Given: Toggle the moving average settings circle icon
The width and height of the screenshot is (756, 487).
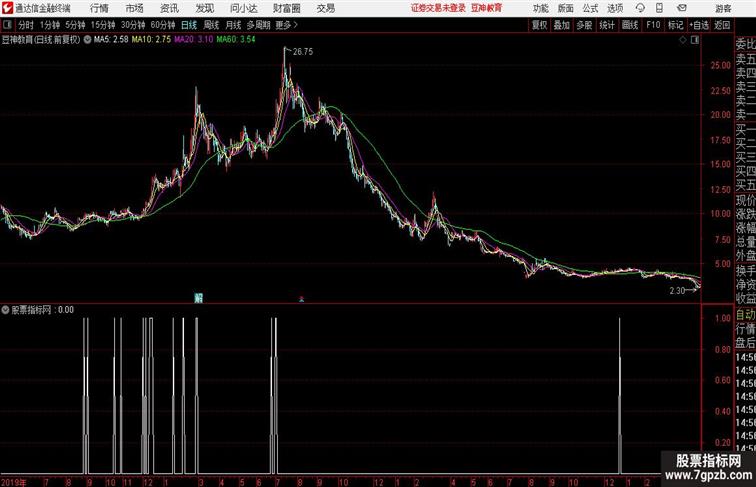Looking at the screenshot, I should coord(87,40).
